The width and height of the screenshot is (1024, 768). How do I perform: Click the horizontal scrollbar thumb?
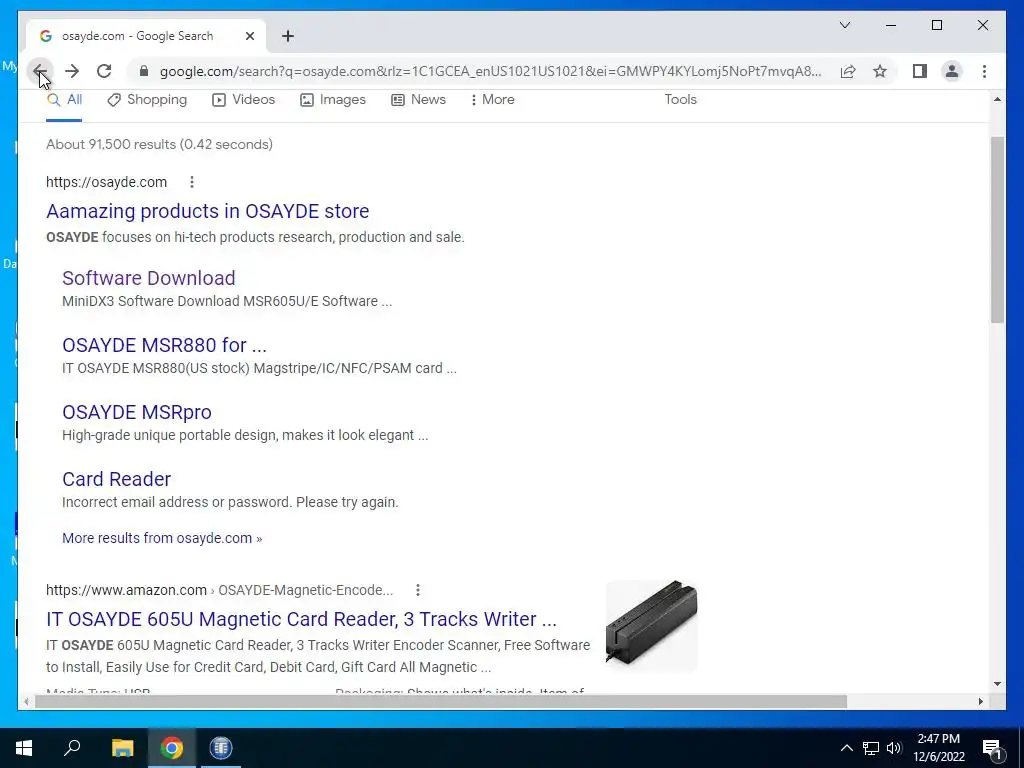(440, 701)
